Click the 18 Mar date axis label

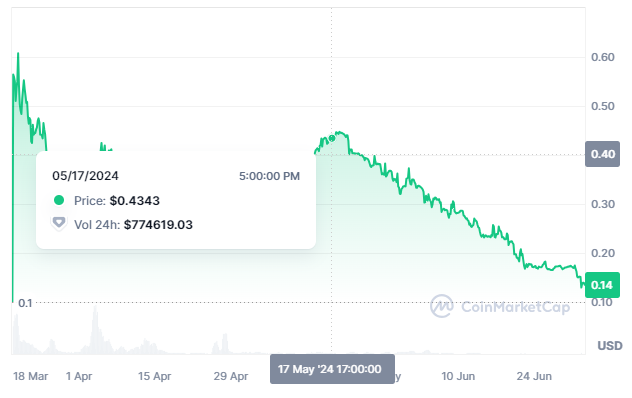[30, 376]
